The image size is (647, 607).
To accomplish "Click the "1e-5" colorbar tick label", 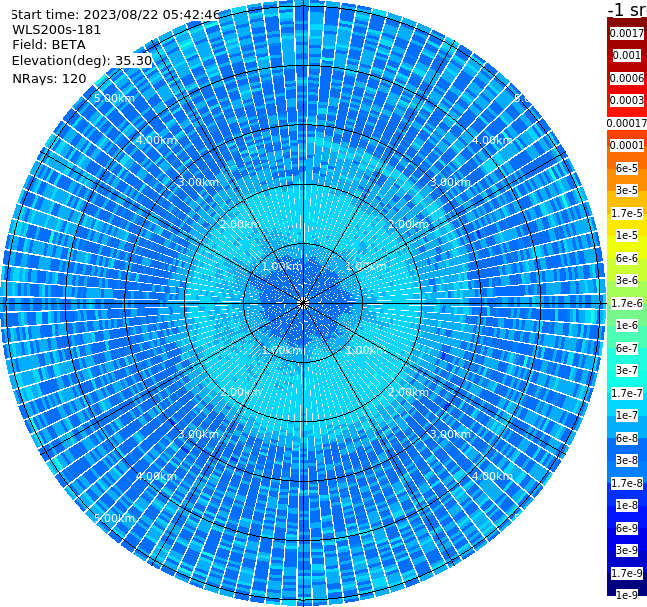I will [x=627, y=235].
